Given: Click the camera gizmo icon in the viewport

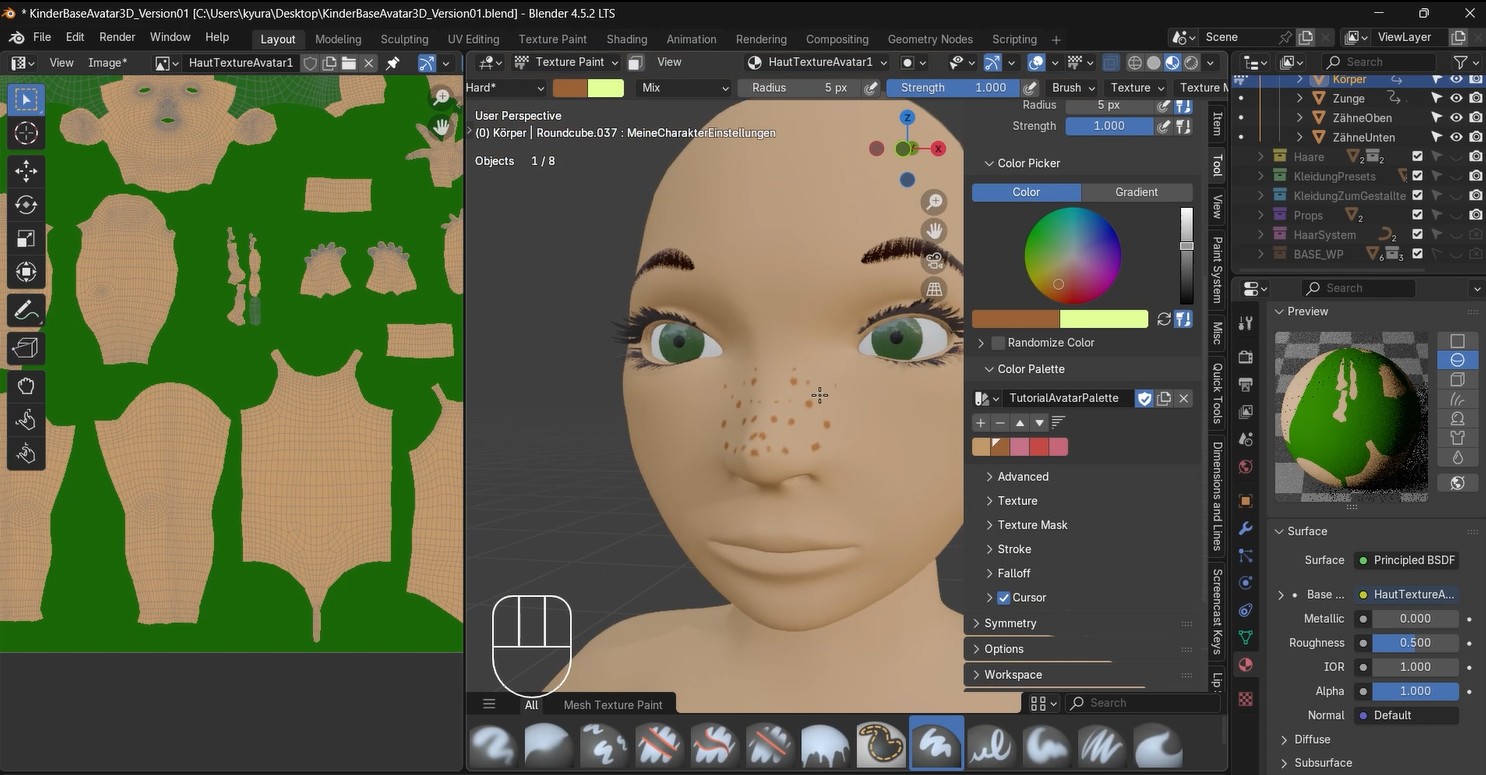Looking at the screenshot, I should pos(933,260).
